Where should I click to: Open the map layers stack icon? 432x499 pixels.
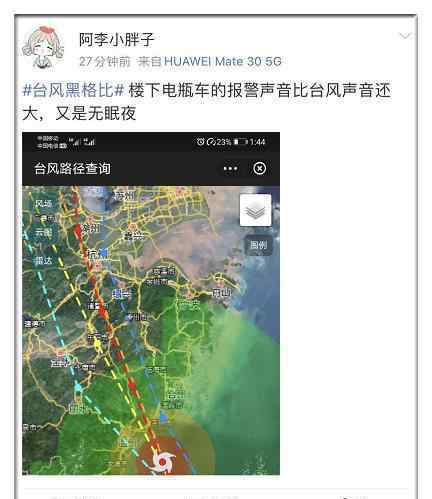point(255,210)
